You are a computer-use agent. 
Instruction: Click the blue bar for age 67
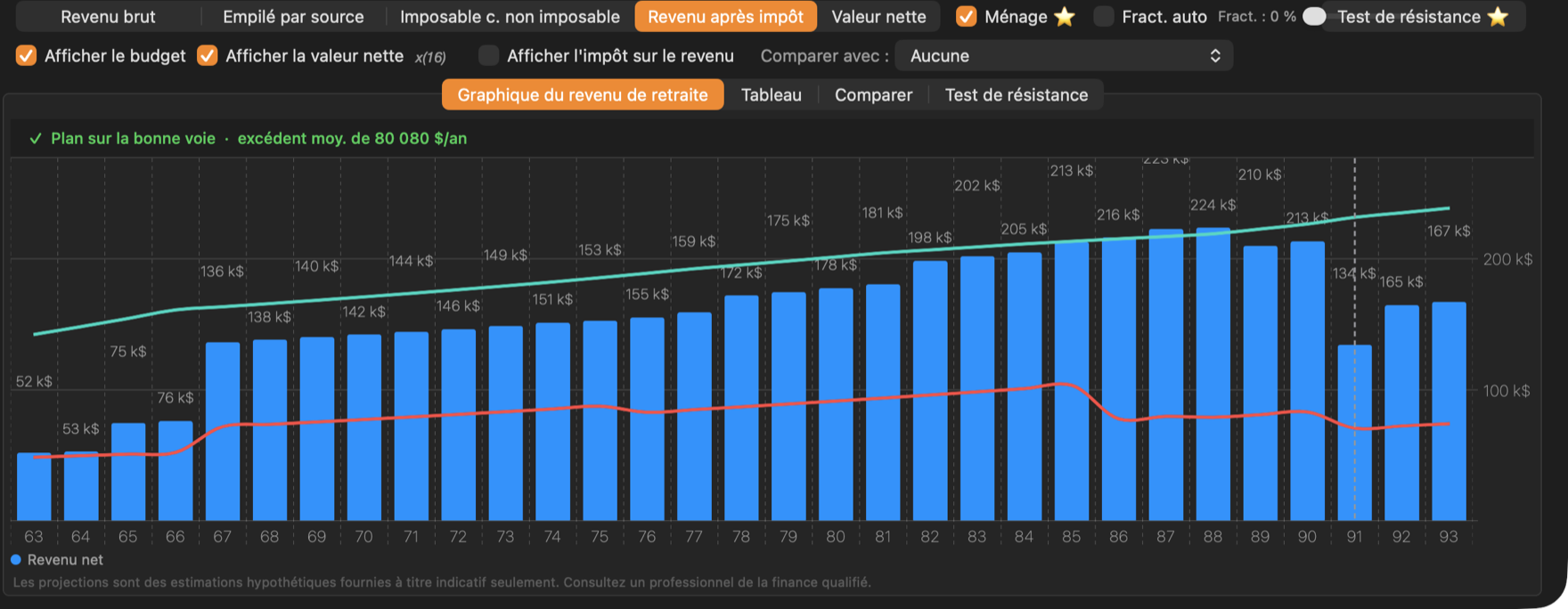click(223, 432)
